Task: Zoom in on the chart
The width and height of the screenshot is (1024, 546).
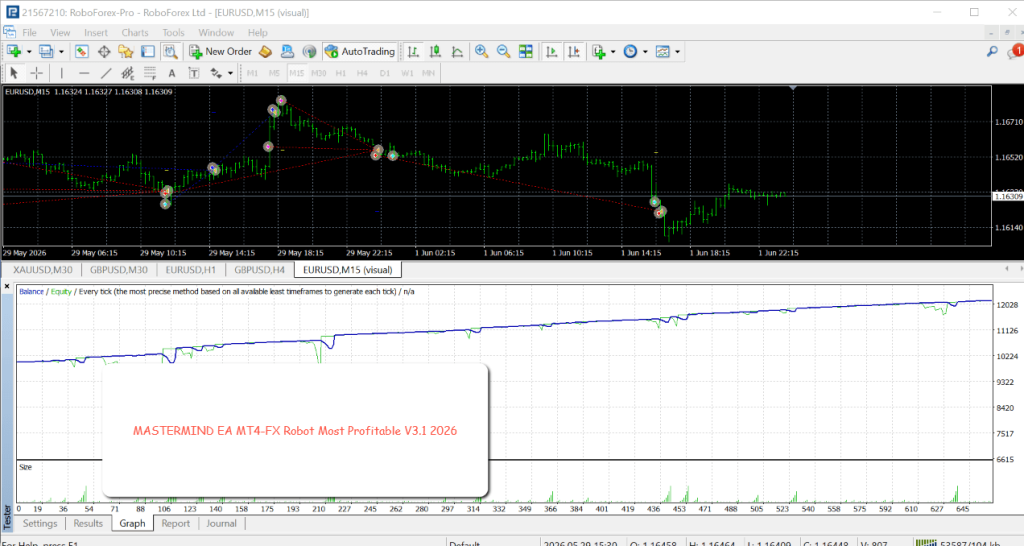Action: pos(481,52)
